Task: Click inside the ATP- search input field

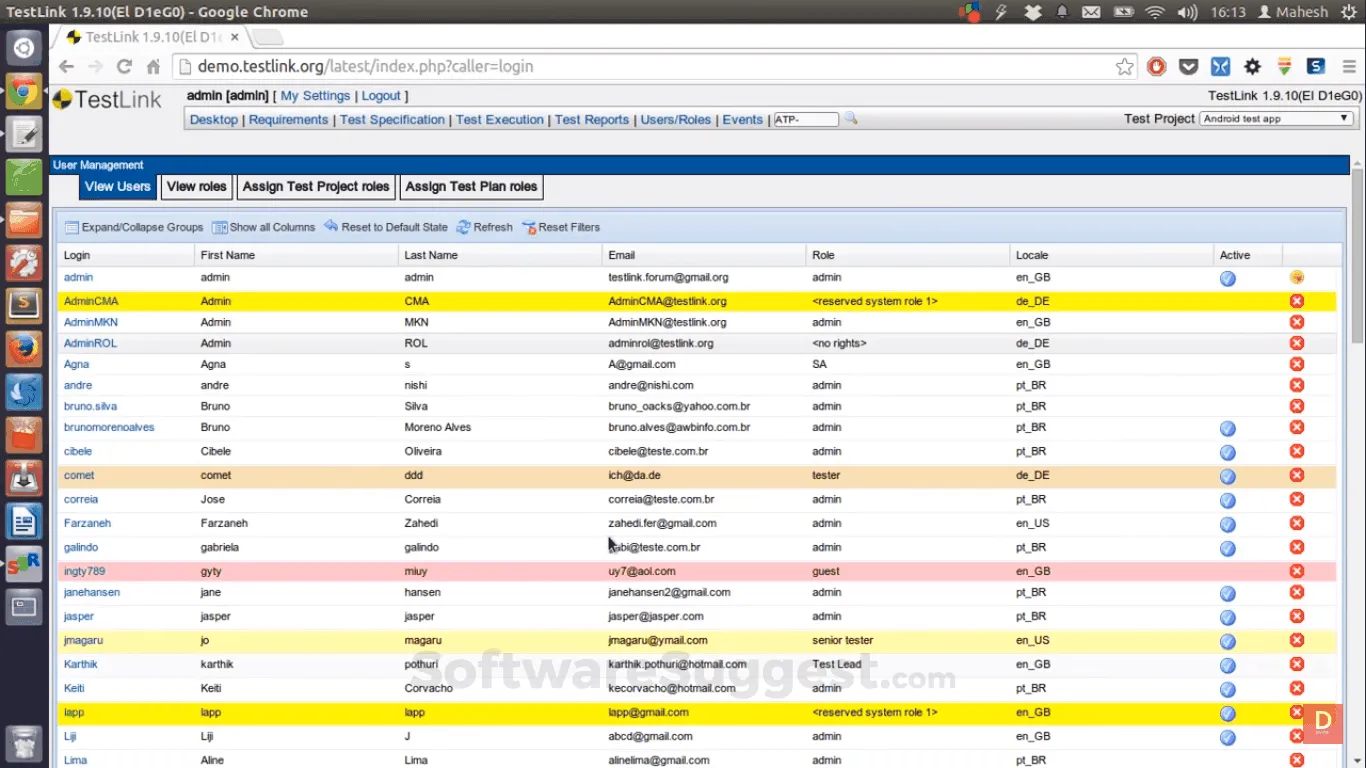Action: pyautogui.click(x=806, y=118)
